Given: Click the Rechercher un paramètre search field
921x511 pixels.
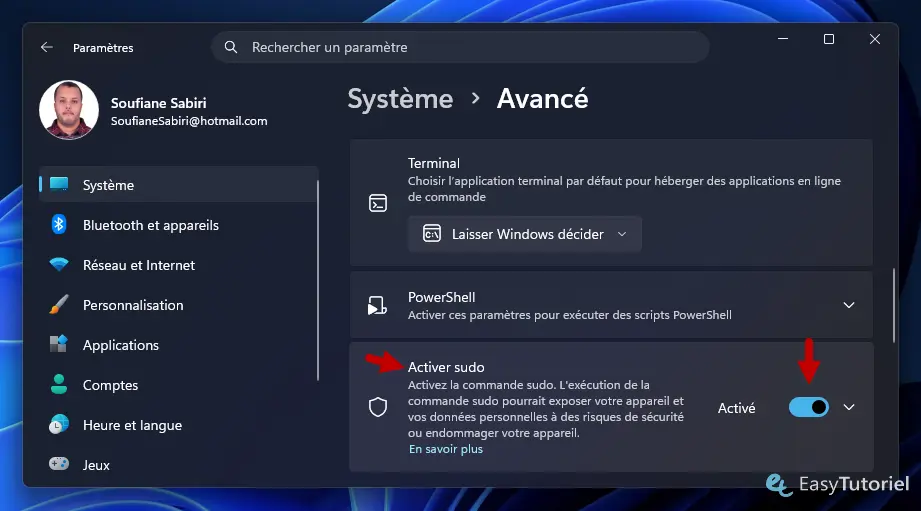Looking at the screenshot, I should tap(460, 48).
